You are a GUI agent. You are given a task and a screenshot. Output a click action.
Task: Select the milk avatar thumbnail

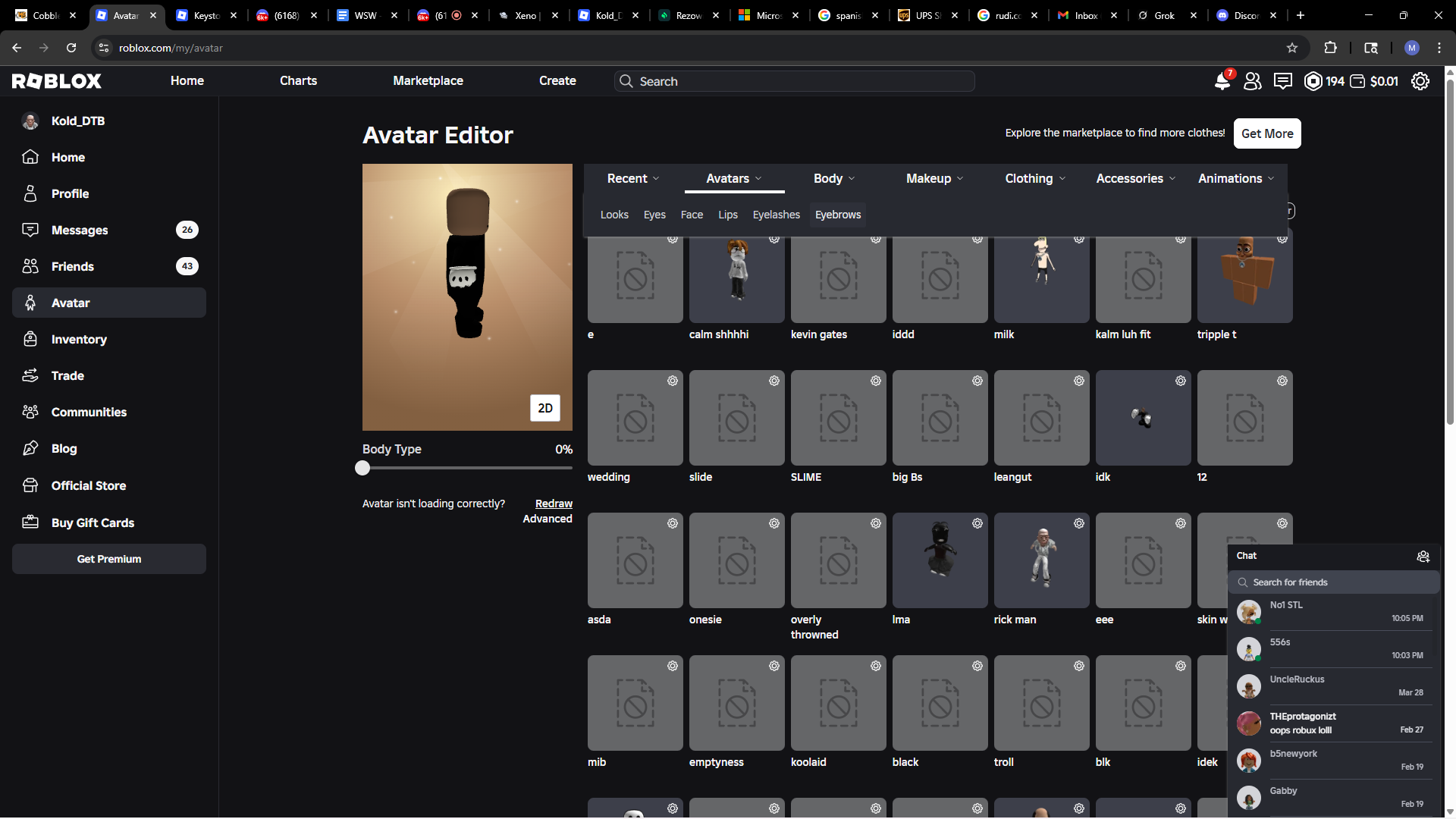click(1042, 275)
